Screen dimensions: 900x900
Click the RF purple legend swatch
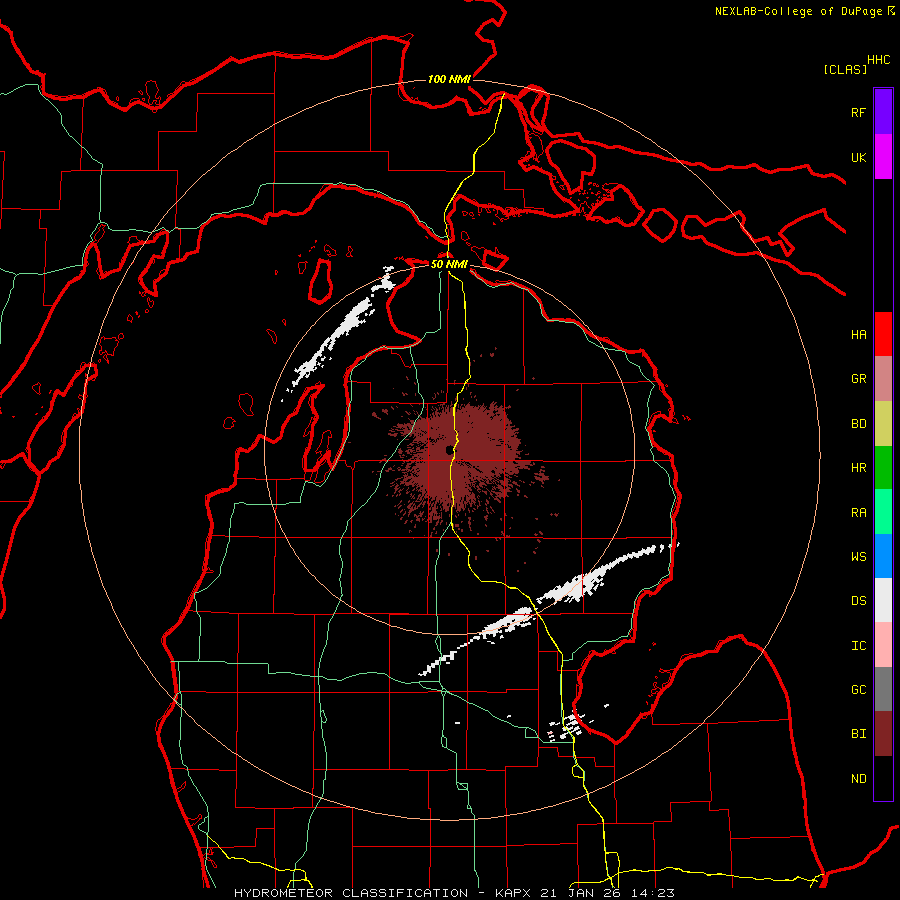click(883, 112)
